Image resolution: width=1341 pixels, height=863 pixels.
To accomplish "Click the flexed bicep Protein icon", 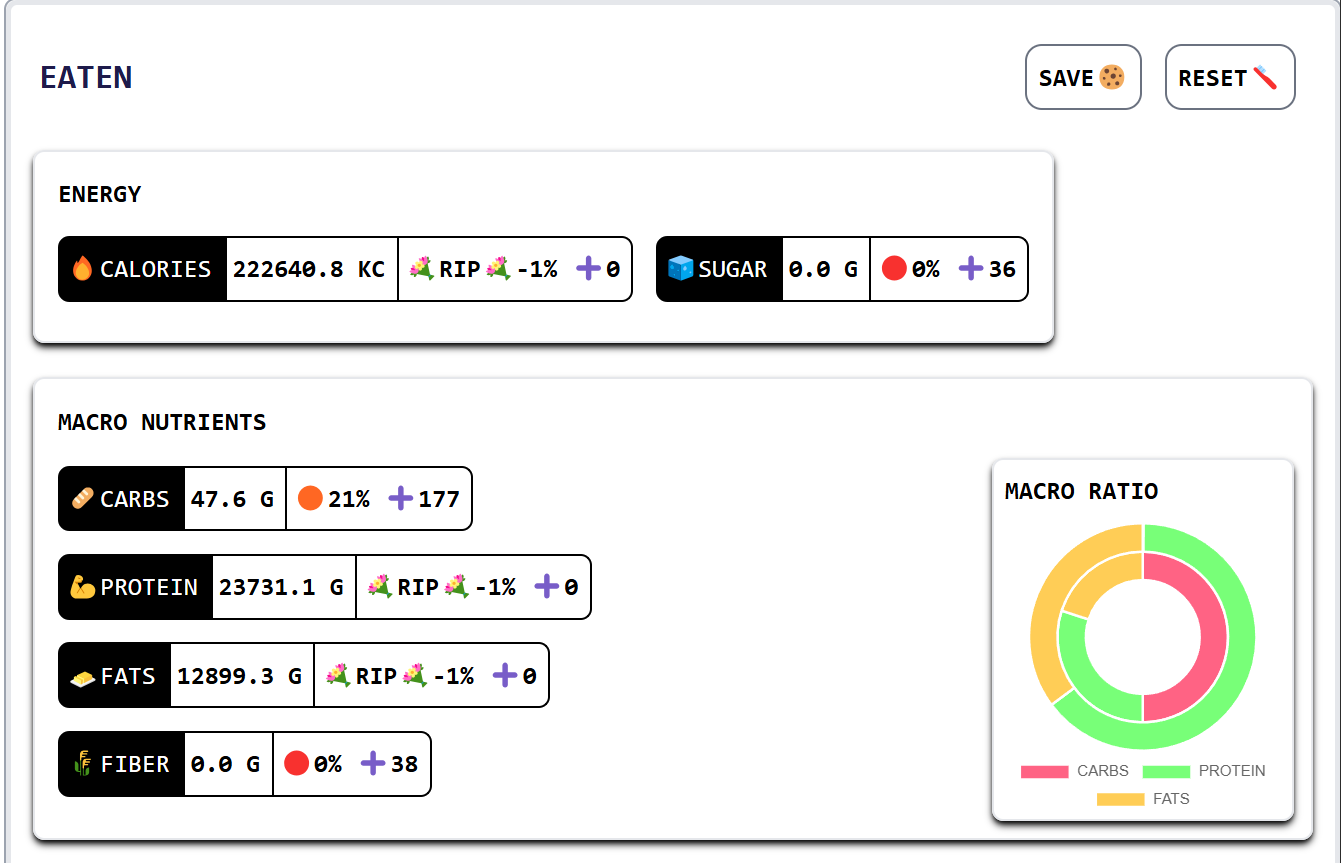I will coord(83,587).
